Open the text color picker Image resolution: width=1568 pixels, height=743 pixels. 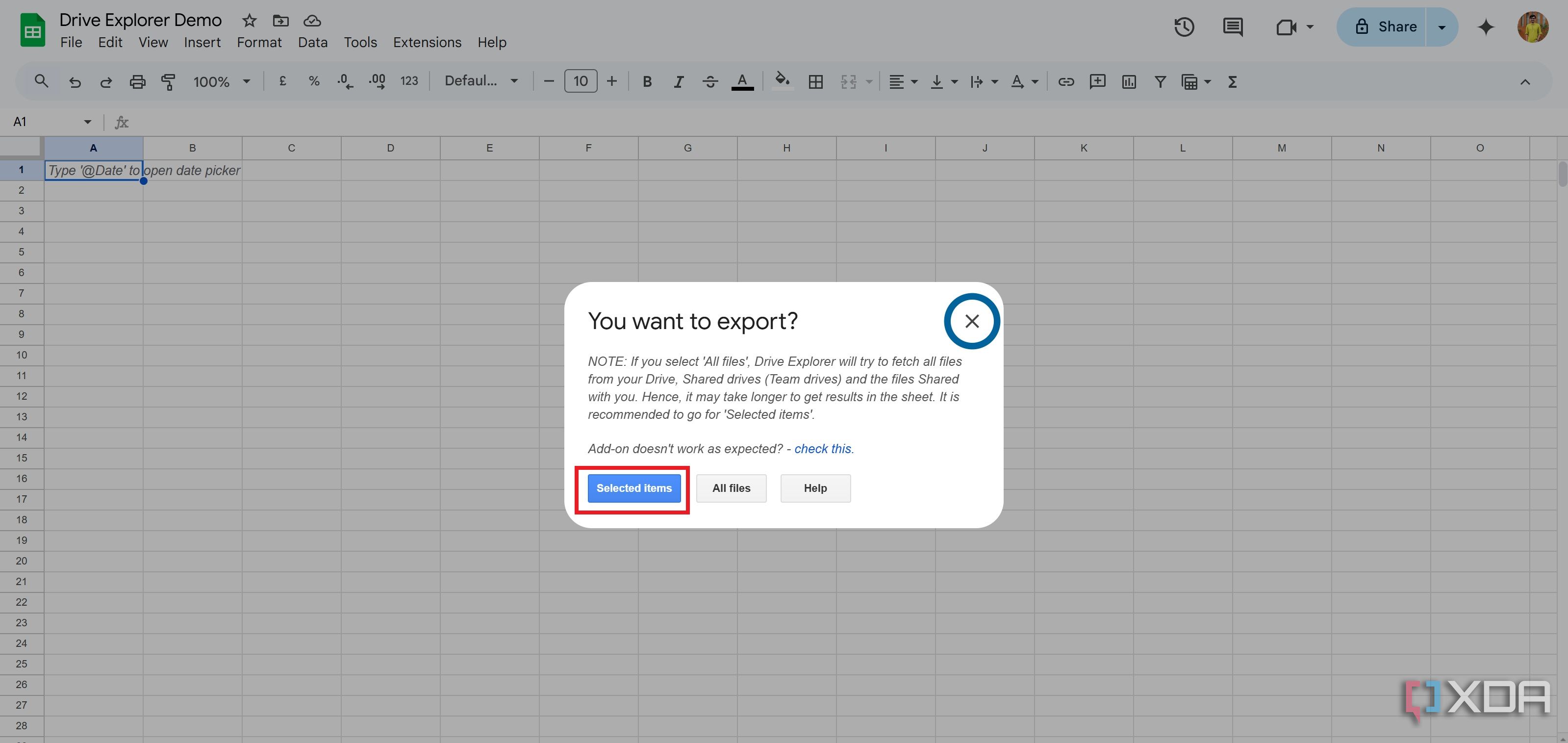[x=742, y=81]
